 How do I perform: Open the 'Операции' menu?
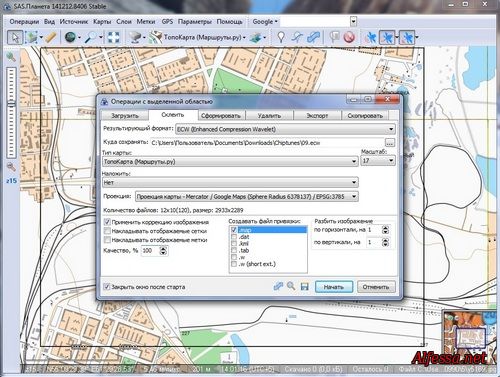click(24, 22)
